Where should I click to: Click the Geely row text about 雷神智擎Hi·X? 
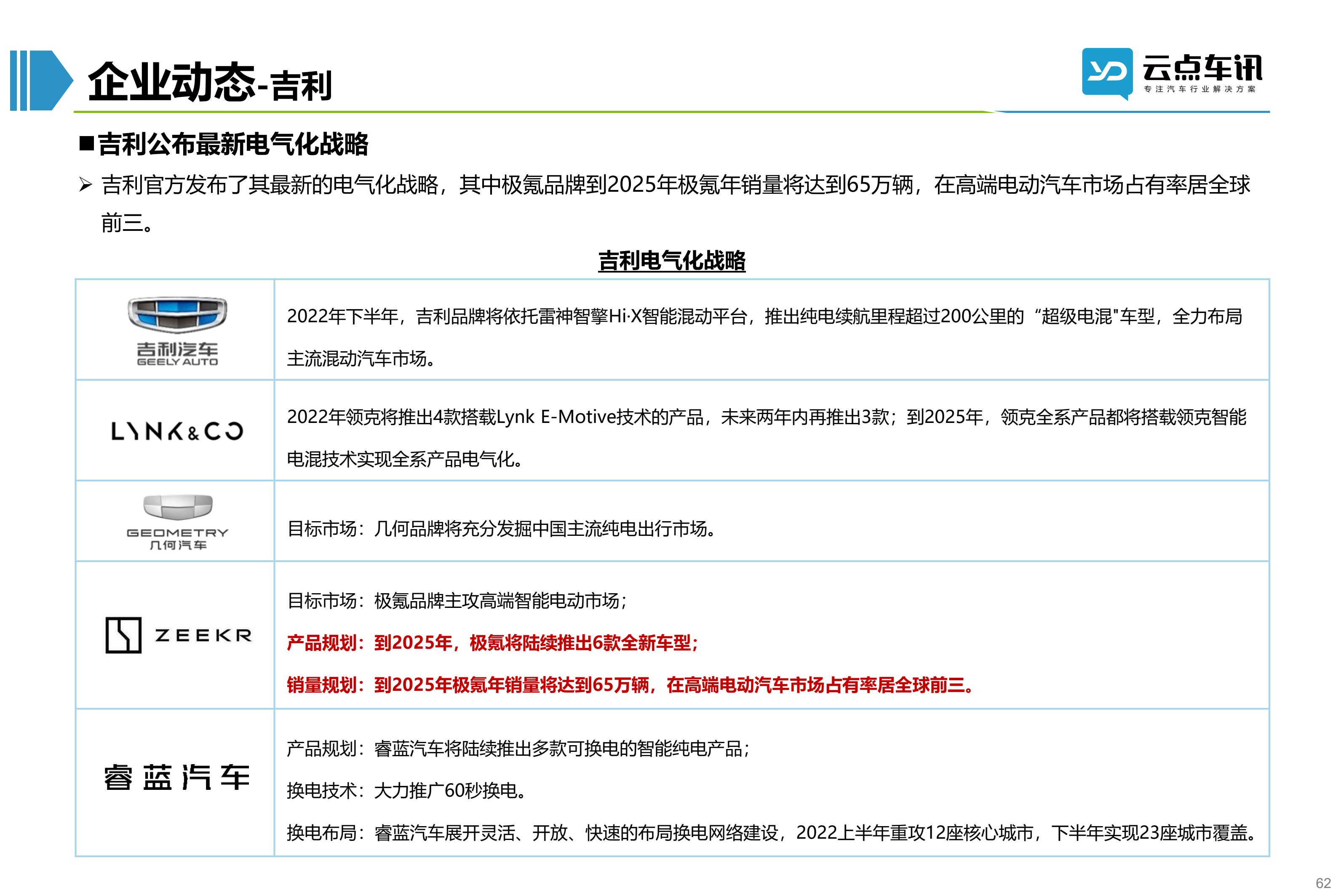tap(764, 316)
